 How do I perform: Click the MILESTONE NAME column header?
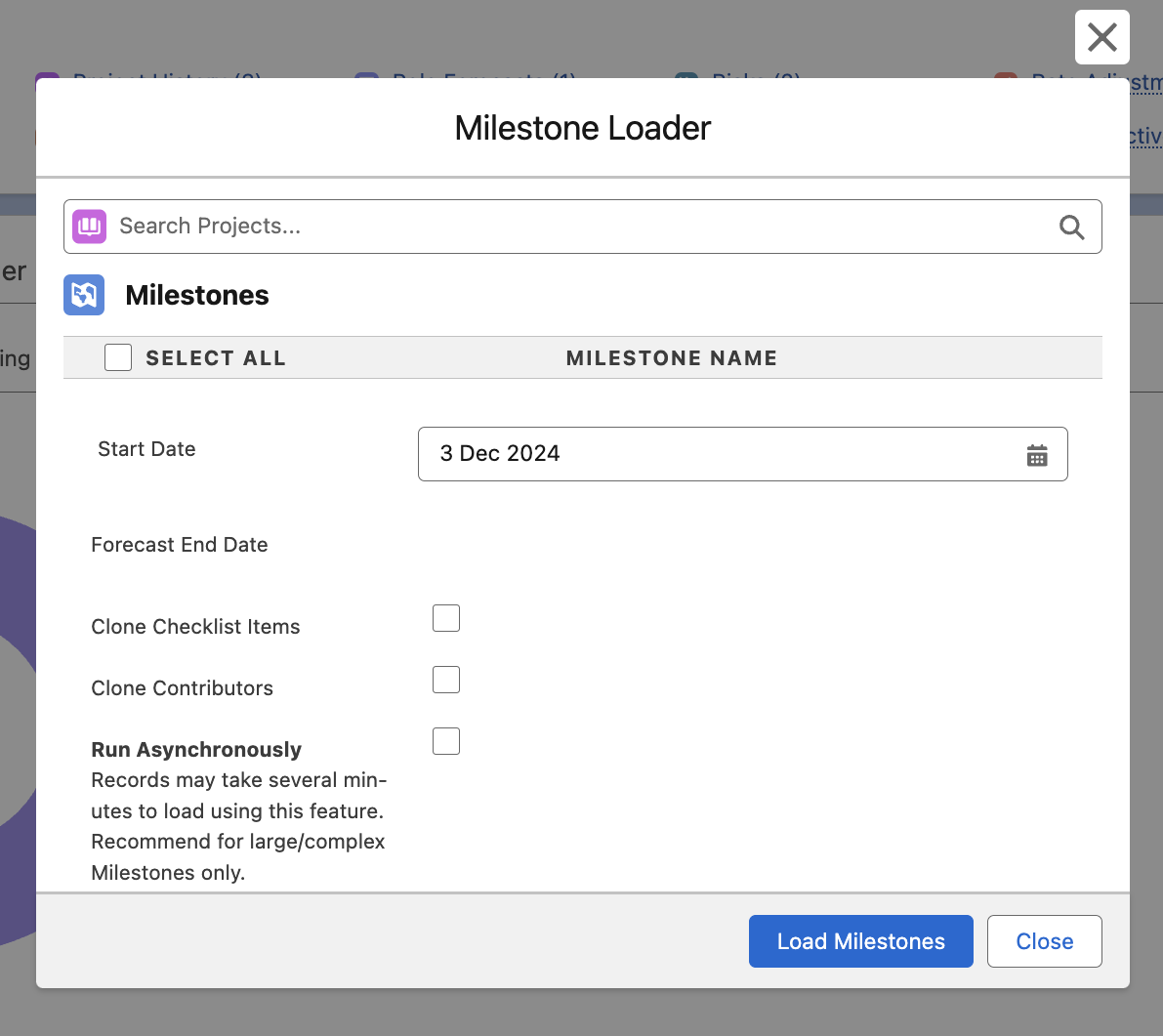coord(672,358)
